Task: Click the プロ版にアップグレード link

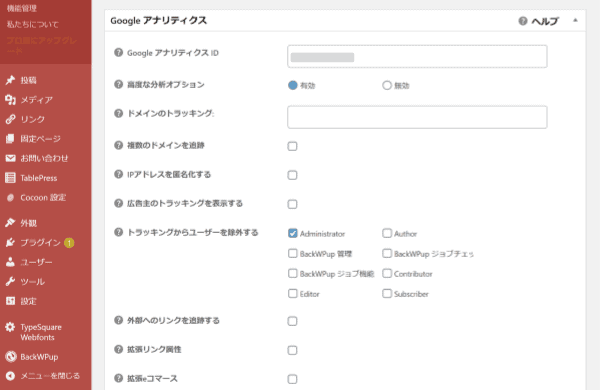Action: (42, 45)
